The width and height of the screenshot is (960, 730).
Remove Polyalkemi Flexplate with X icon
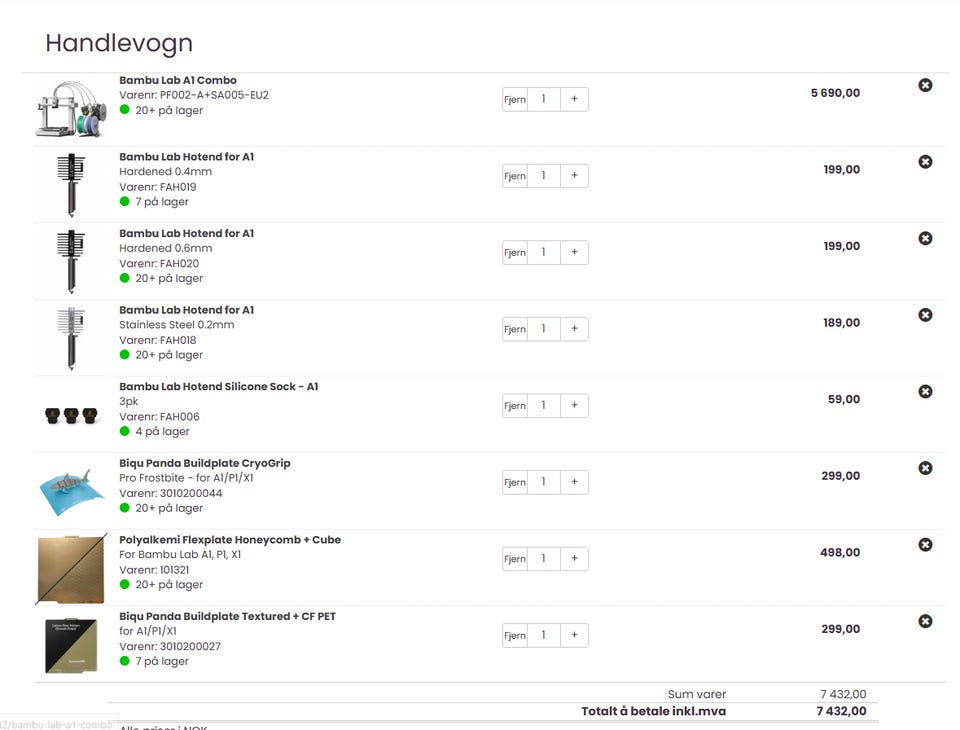point(925,544)
